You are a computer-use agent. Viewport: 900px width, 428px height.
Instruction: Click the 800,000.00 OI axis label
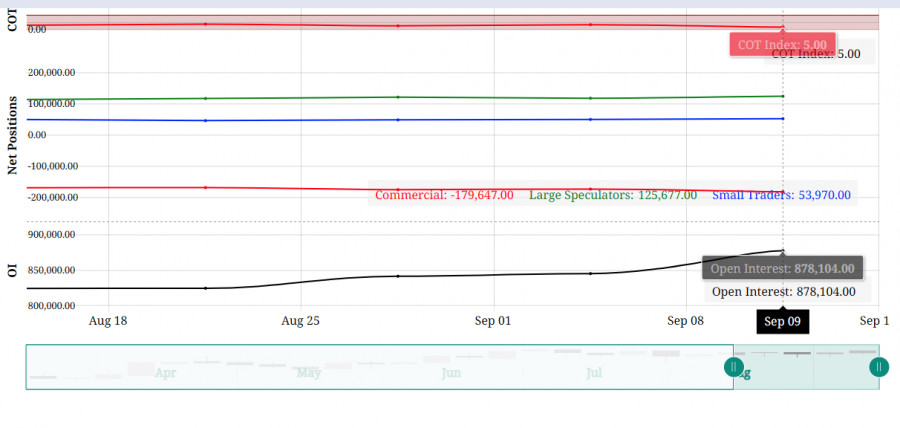[52, 306]
